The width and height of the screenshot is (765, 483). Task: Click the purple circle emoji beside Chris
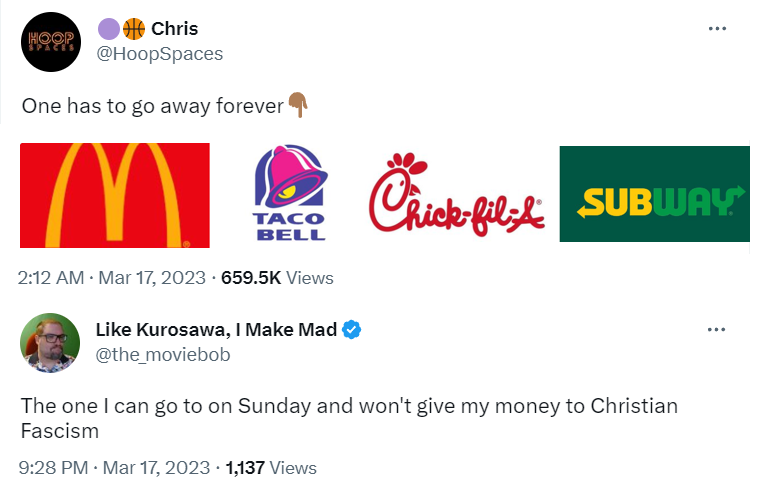tap(108, 29)
